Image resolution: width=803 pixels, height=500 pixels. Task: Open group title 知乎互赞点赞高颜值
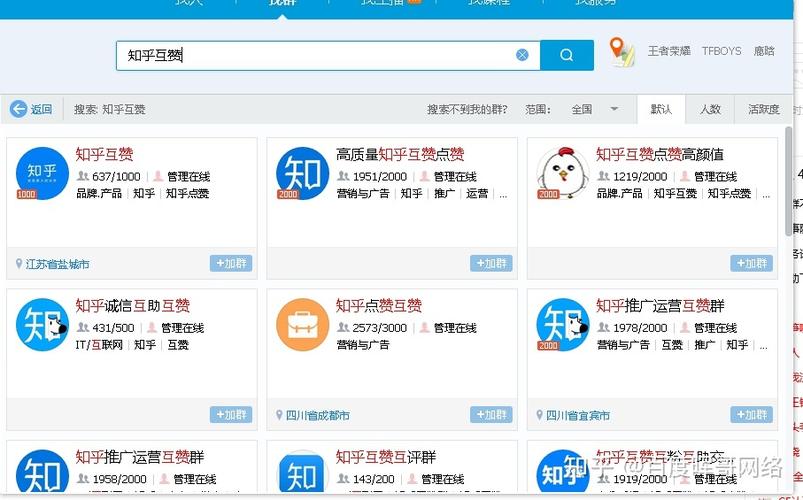660,154
